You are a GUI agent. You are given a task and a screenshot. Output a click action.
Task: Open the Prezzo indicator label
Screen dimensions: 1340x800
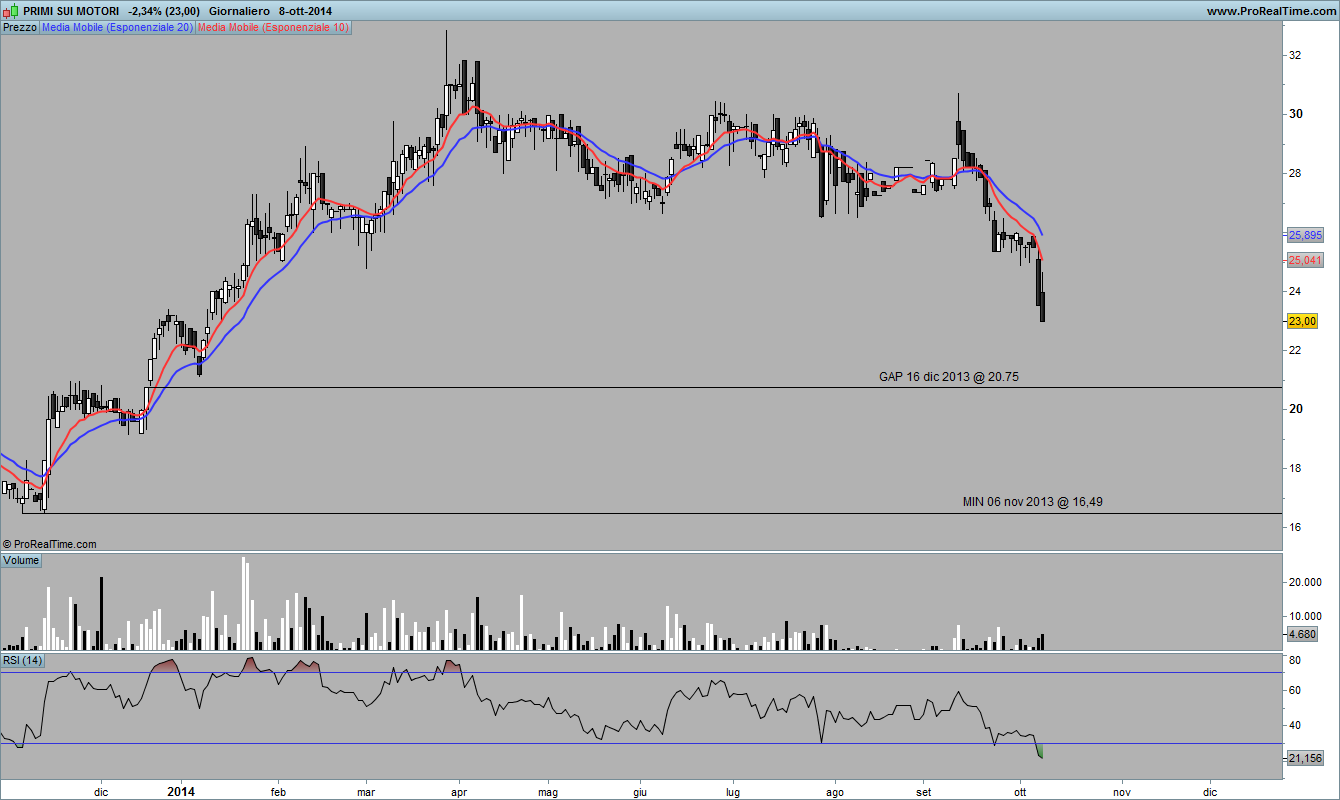[20, 28]
